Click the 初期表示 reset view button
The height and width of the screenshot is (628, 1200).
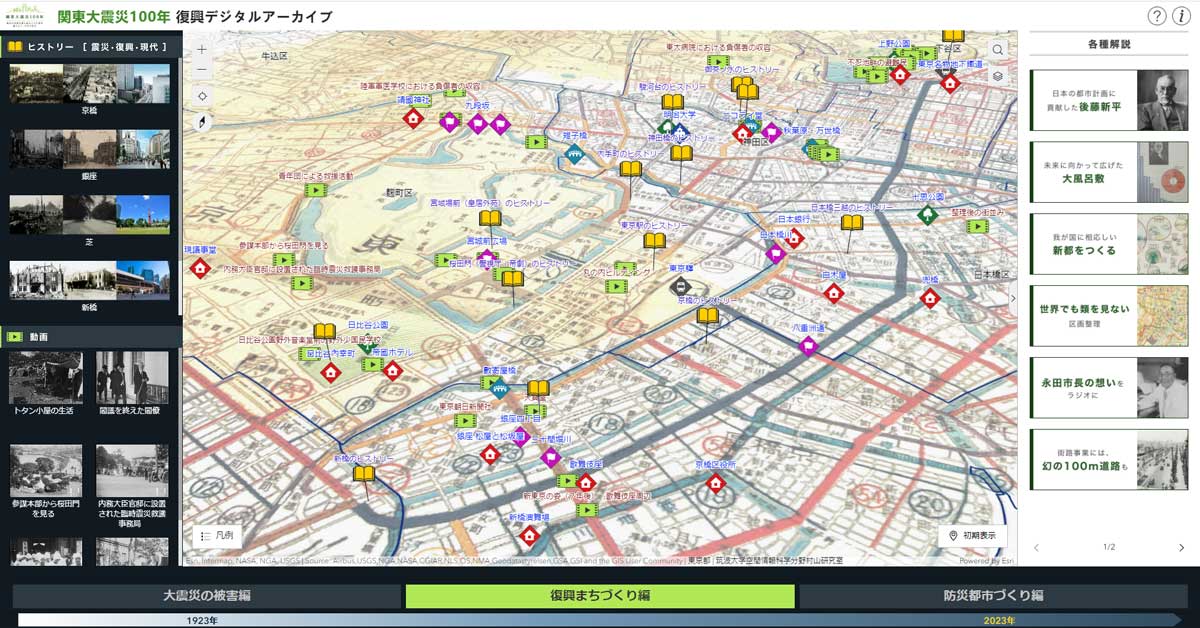pos(972,536)
